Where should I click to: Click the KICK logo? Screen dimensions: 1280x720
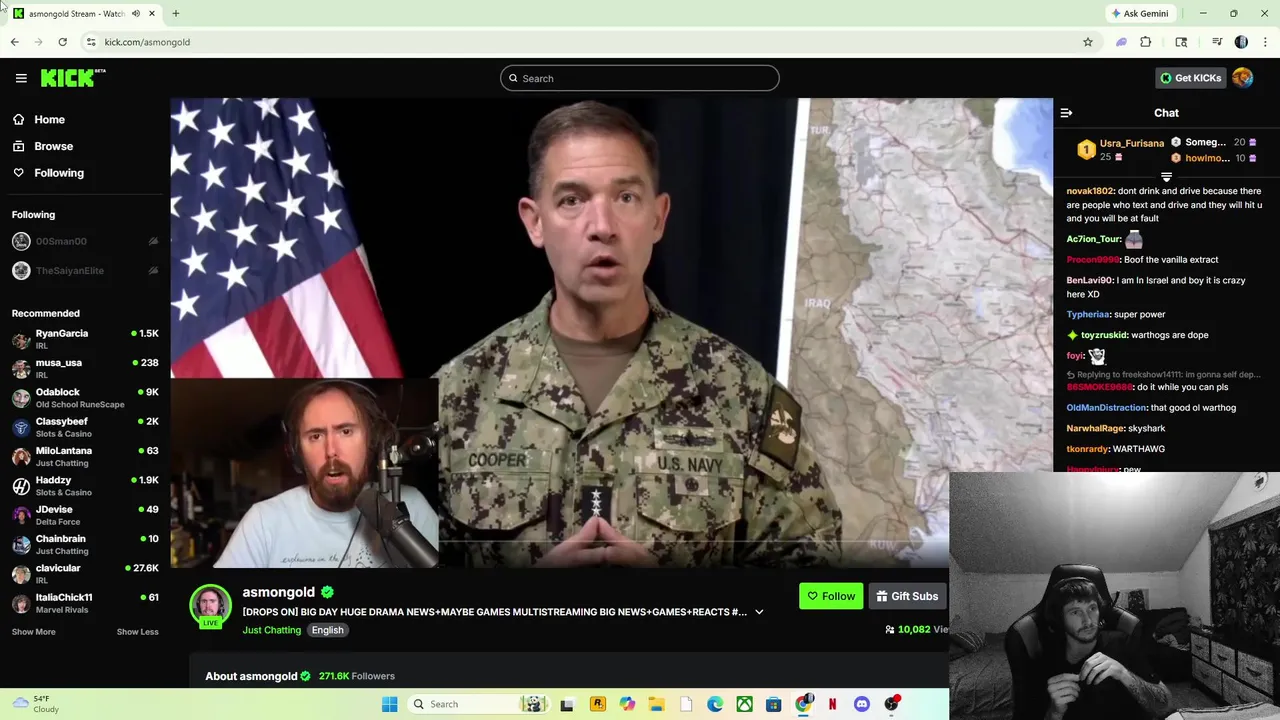(73, 78)
